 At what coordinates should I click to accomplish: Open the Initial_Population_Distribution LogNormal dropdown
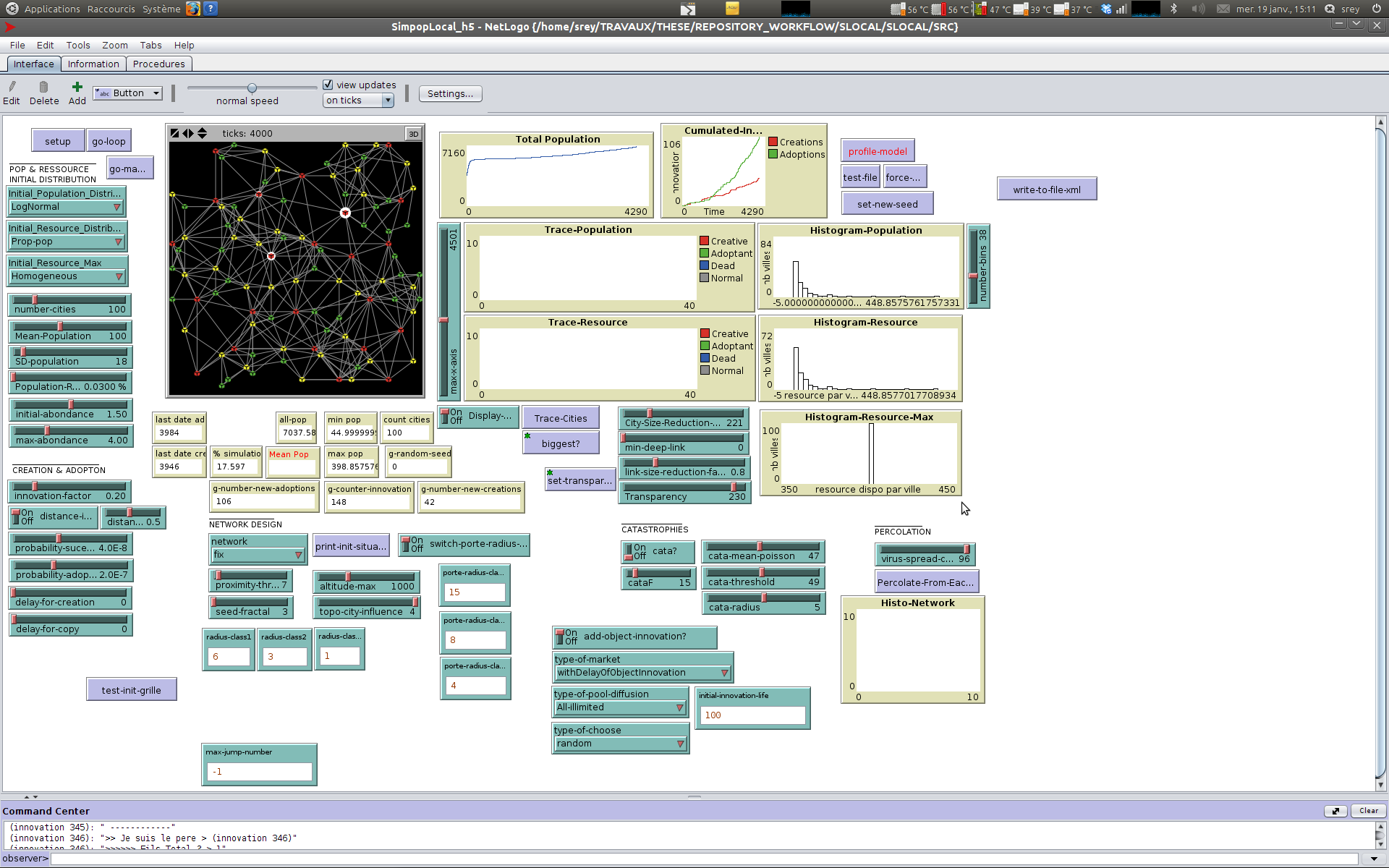(x=67, y=207)
